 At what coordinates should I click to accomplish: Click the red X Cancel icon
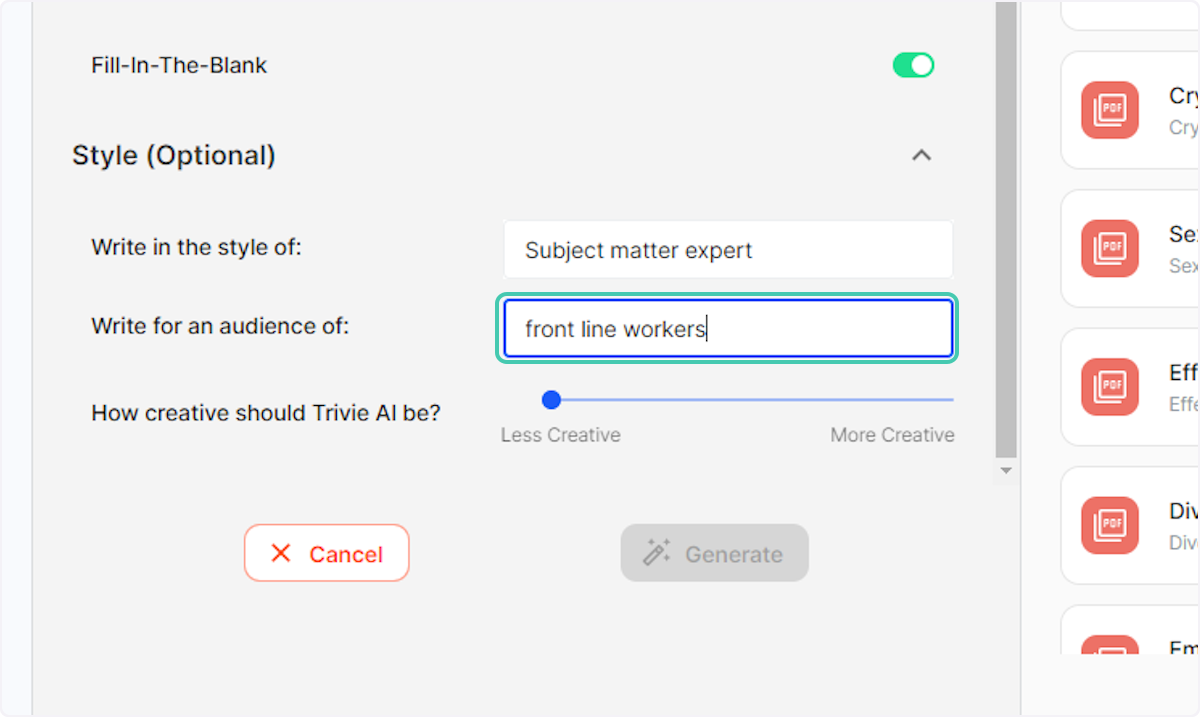click(x=281, y=553)
